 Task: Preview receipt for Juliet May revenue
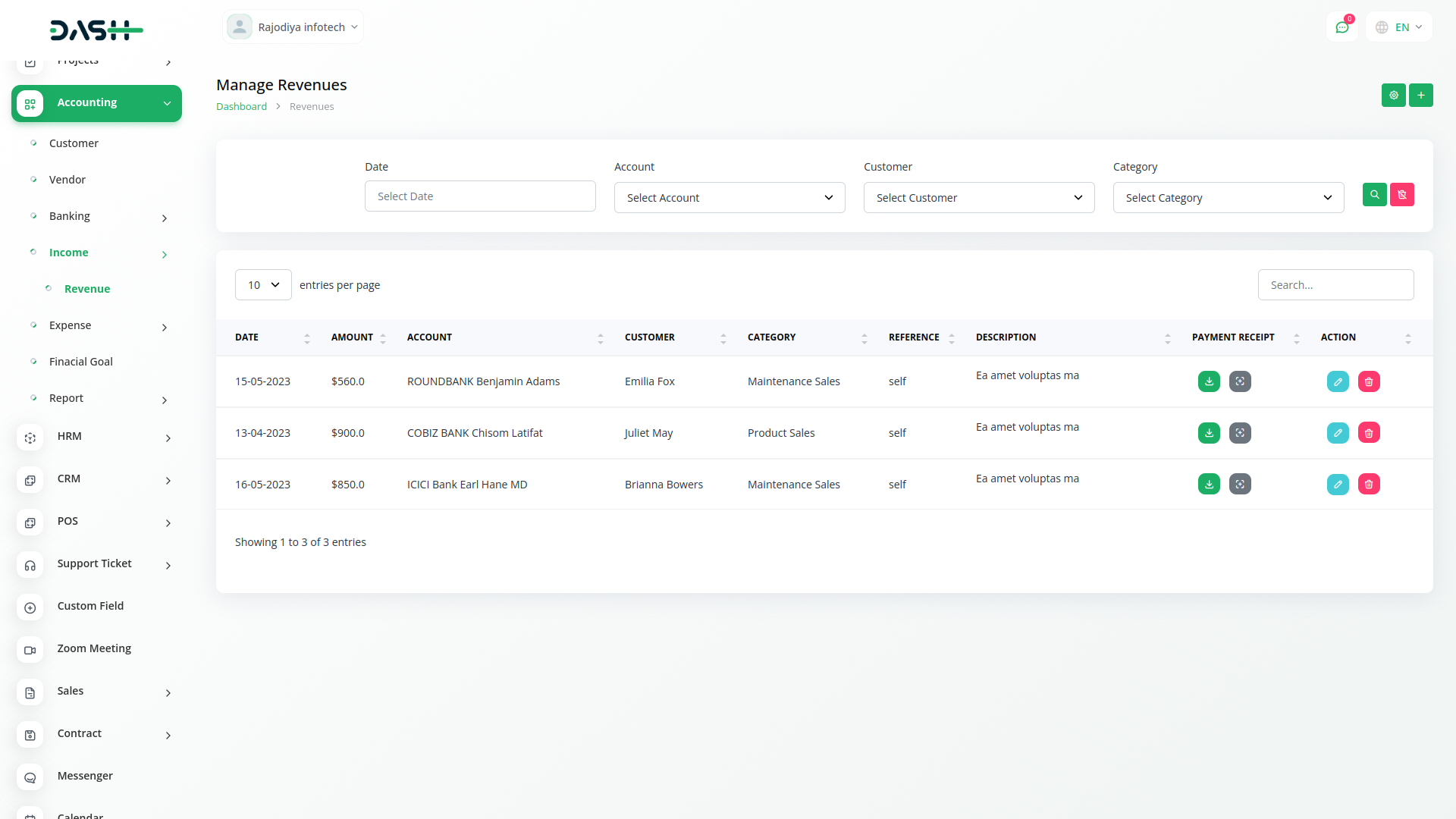(x=1240, y=433)
